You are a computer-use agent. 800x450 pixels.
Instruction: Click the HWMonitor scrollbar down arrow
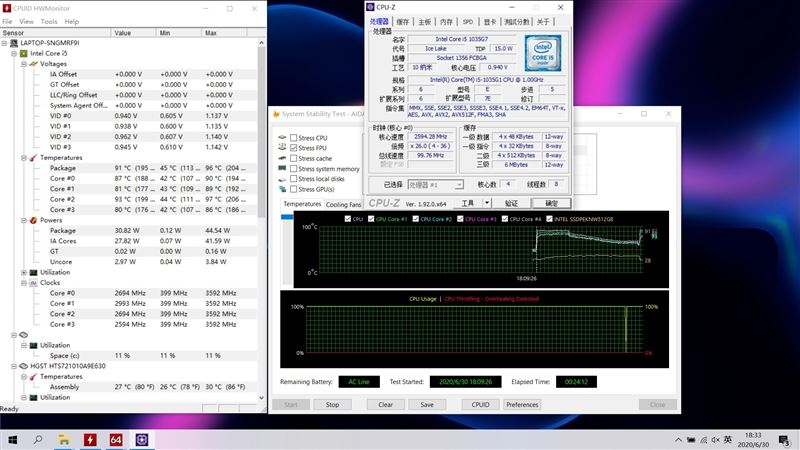pos(261,397)
